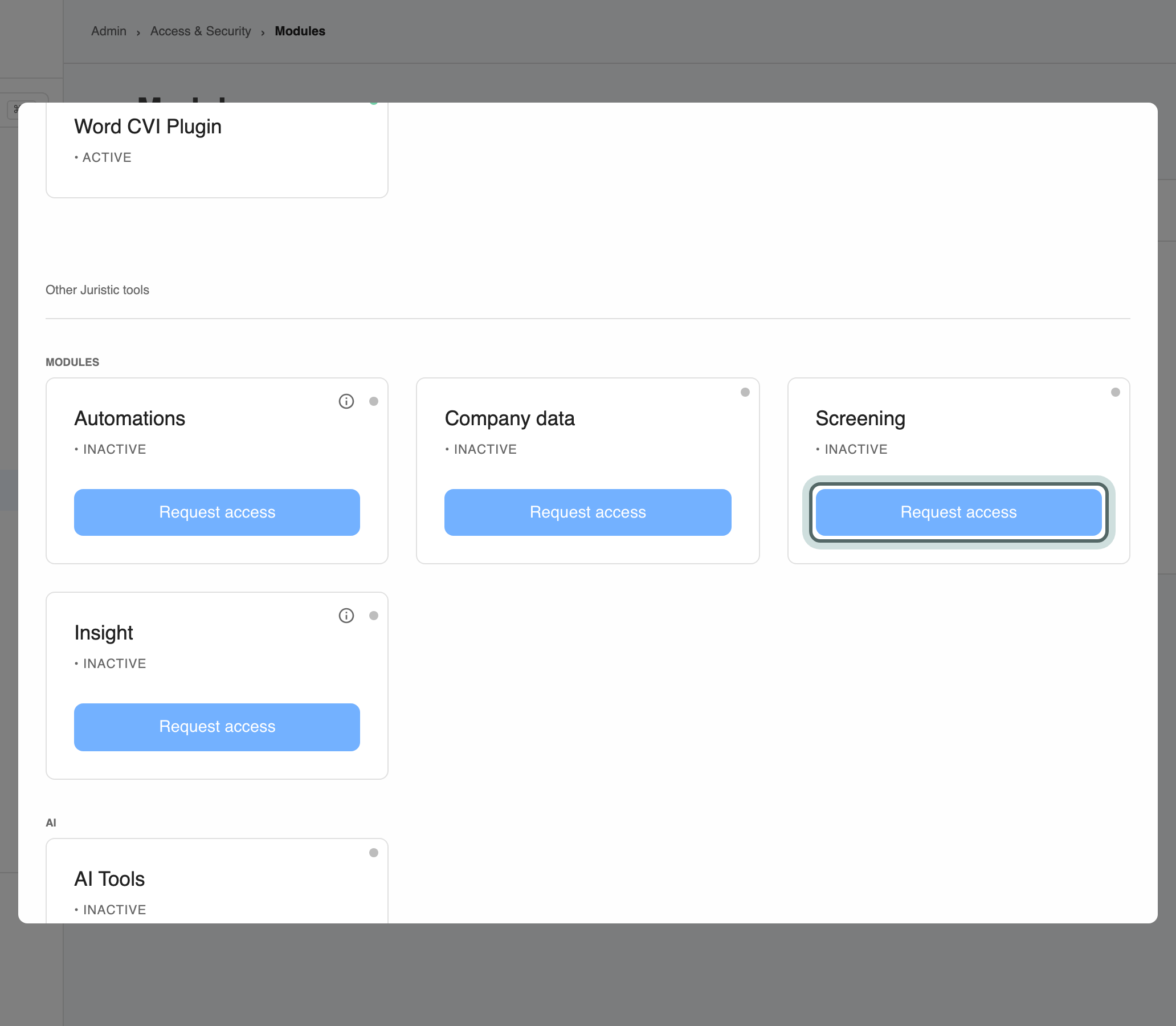This screenshot has width=1176, height=1026.
Task: Click the AI Tools card title
Action: click(x=109, y=879)
